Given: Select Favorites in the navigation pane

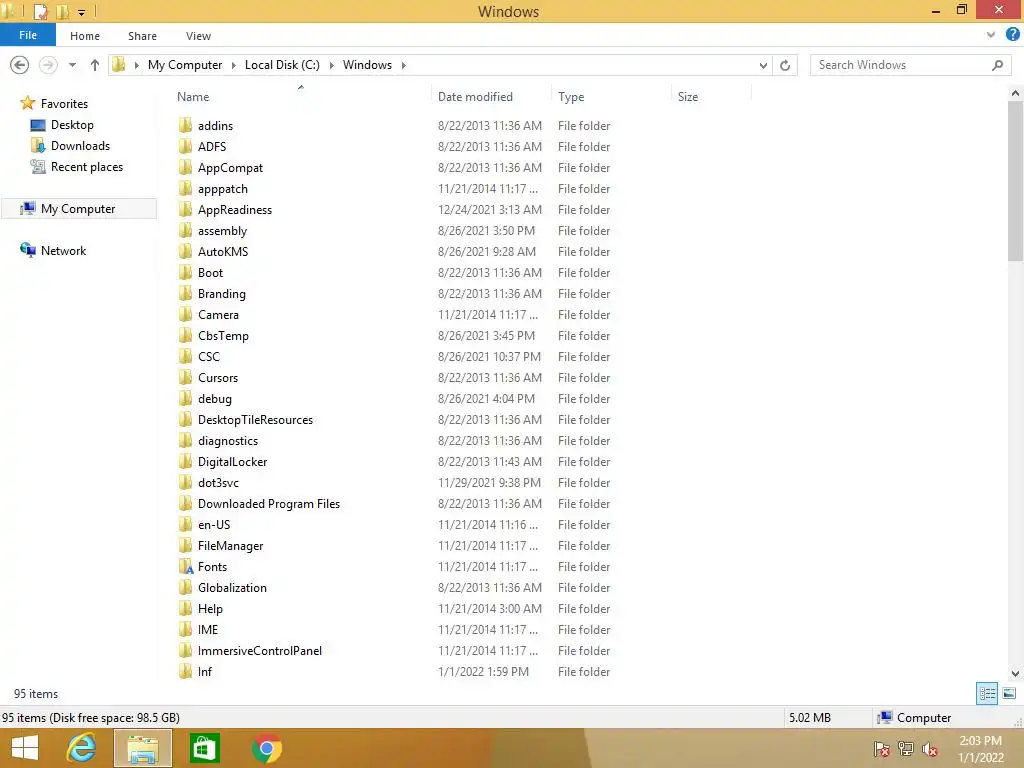Looking at the screenshot, I should pyautogui.click(x=64, y=103).
